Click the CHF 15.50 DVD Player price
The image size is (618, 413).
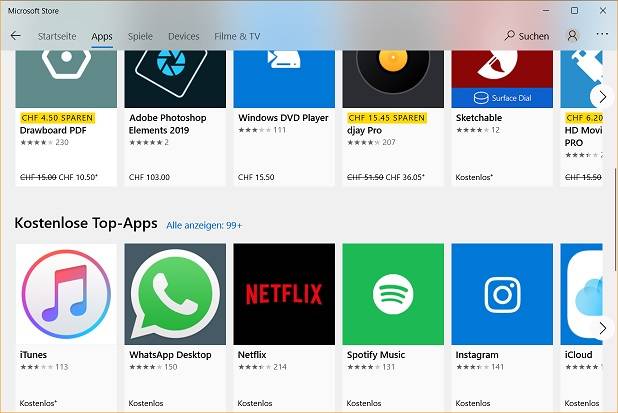[x=256, y=177]
